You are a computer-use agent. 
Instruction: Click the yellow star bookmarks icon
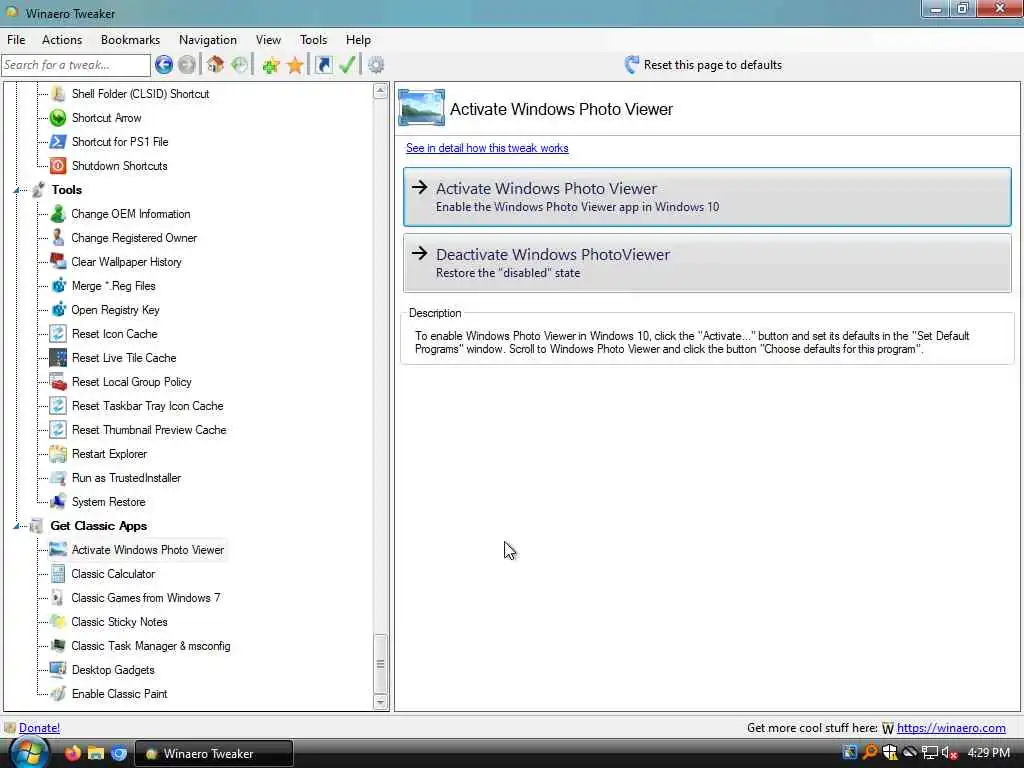[x=295, y=65]
